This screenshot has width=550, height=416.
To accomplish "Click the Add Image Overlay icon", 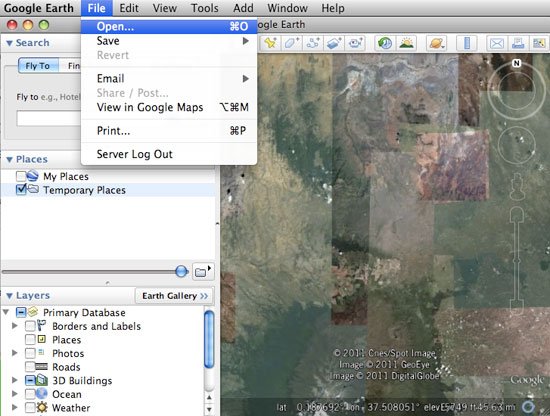I will point(334,43).
